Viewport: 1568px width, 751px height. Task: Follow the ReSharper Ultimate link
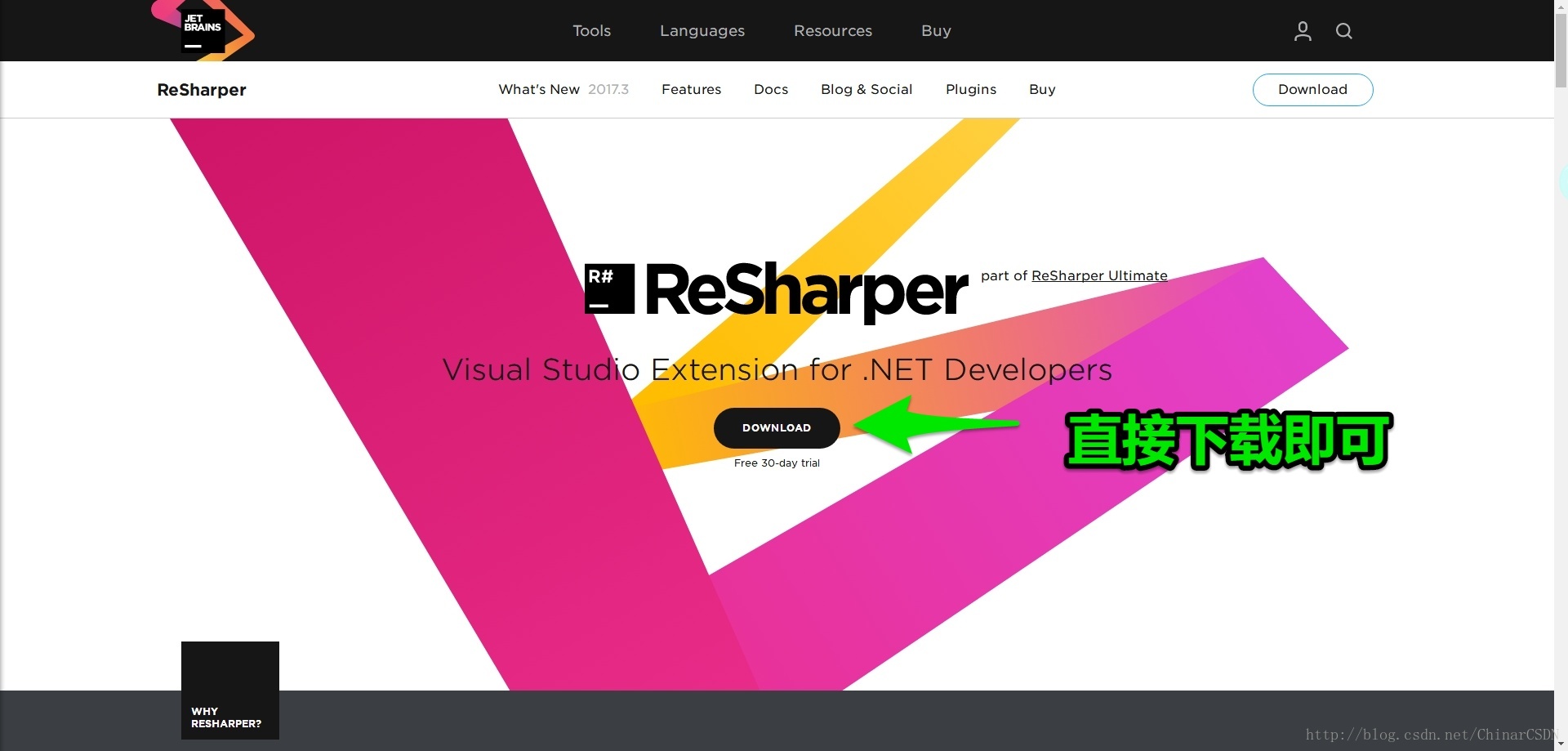click(1099, 275)
